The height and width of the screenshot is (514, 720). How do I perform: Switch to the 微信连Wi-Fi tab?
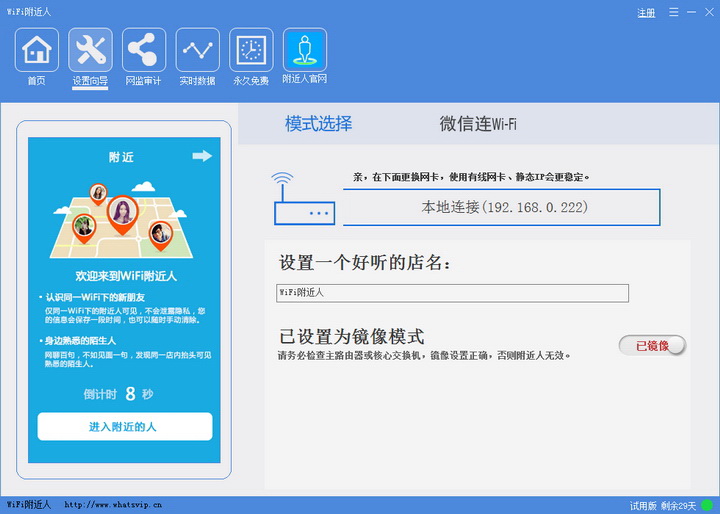tap(478, 124)
